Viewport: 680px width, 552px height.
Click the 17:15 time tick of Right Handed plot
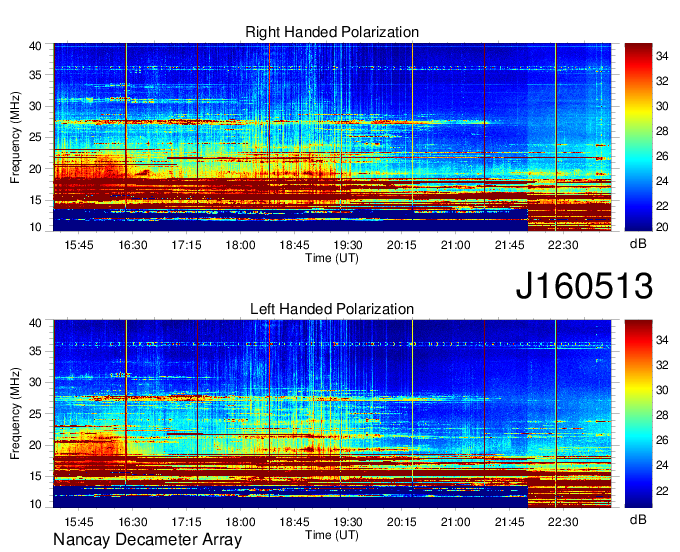(186, 245)
